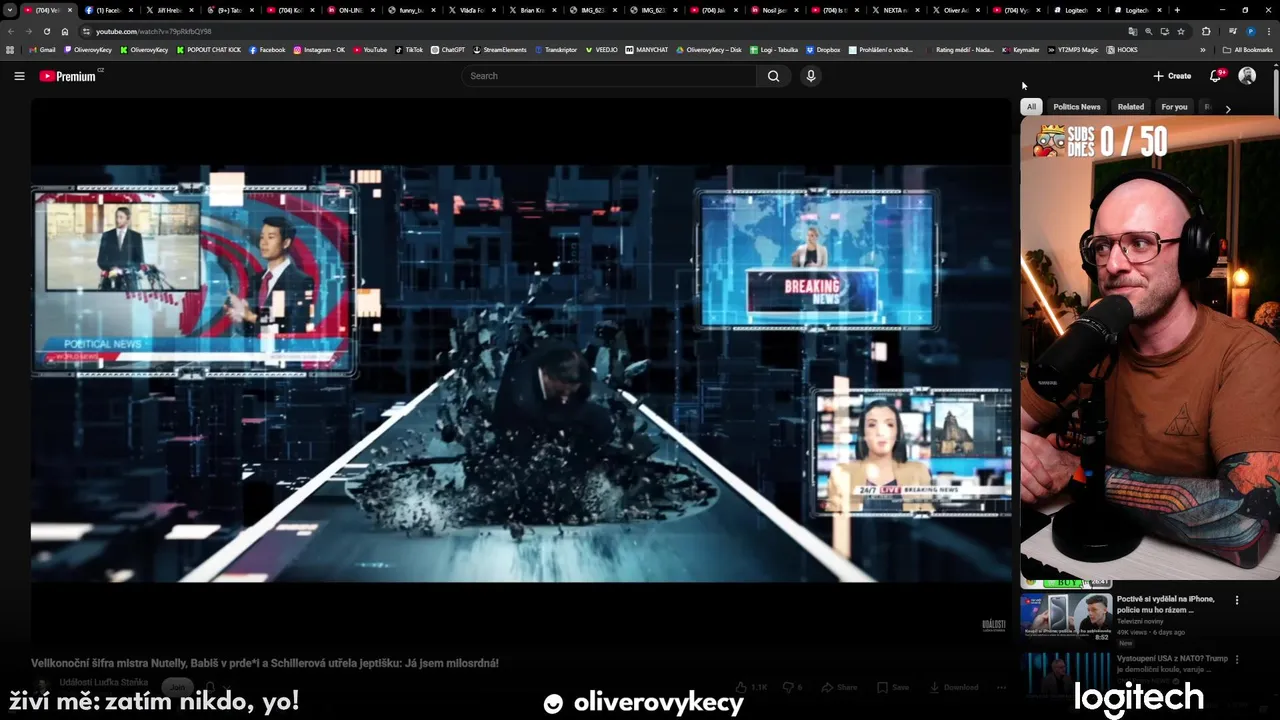1280x720 pixels.
Task: Go to YouTube Premium home logo
Action: tap(69, 76)
